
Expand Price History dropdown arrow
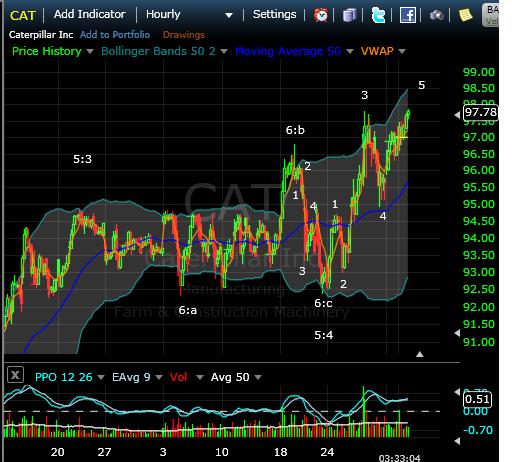(90, 51)
